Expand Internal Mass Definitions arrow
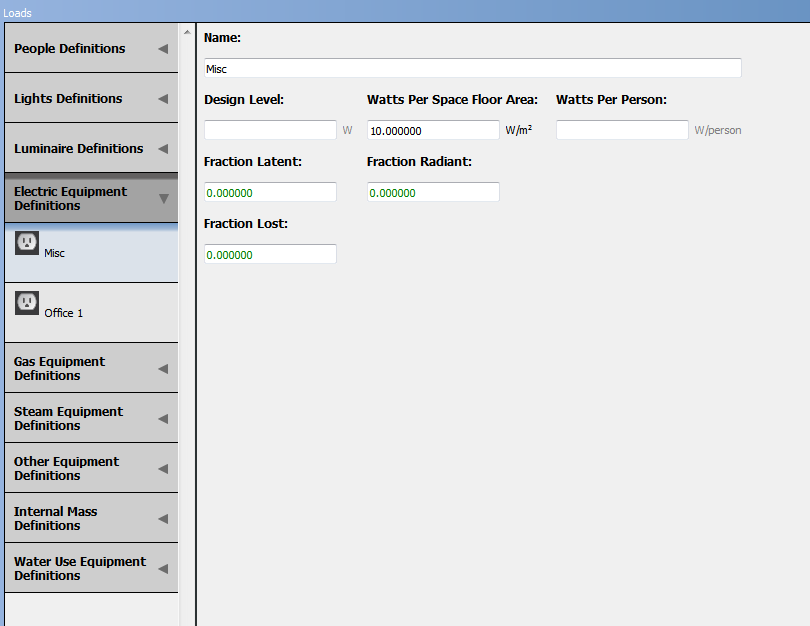 163,519
